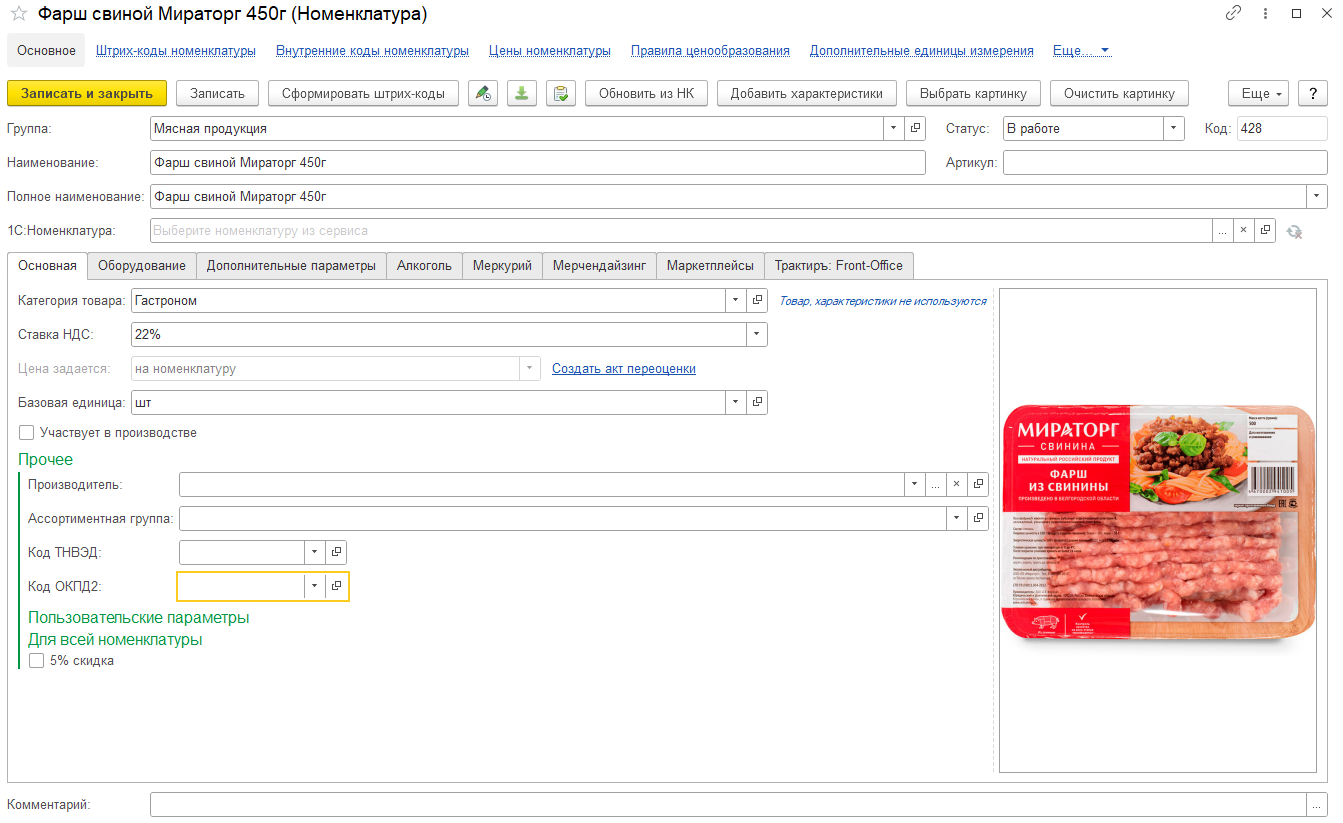The image size is (1343, 823).
Task: Clear the 1С:Номенклатура field with X
Action: pos(1244,230)
